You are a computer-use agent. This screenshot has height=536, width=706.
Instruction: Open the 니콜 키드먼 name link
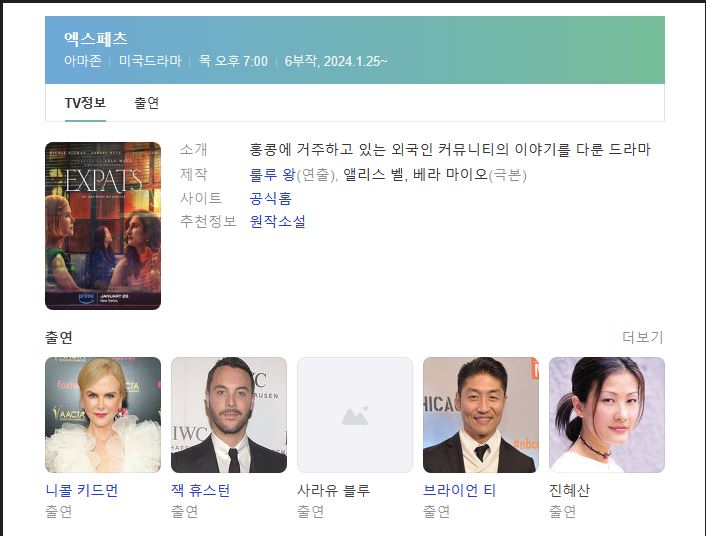point(82,490)
